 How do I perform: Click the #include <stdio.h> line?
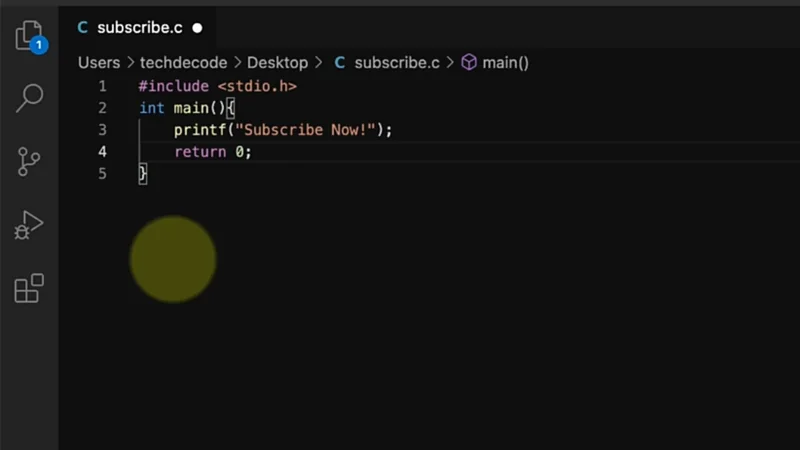(x=217, y=86)
